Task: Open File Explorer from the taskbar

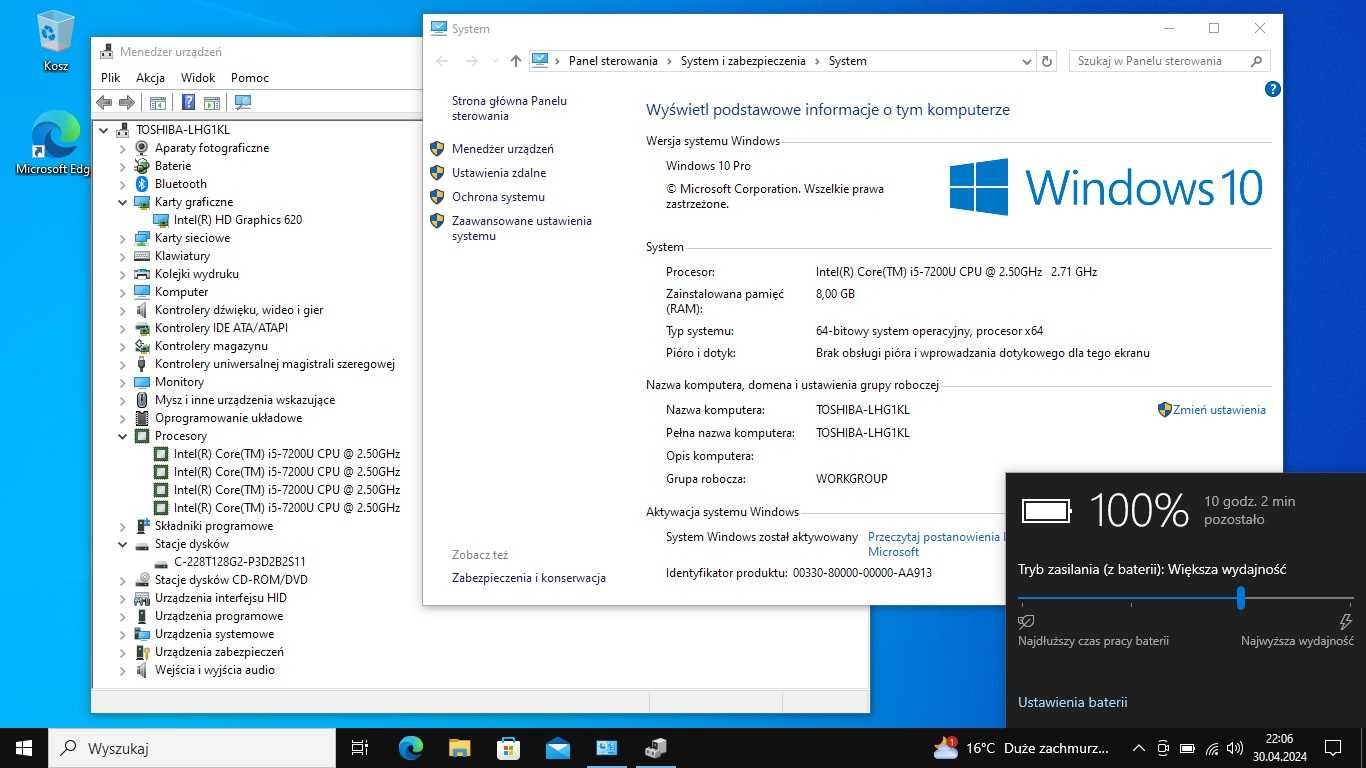Action: point(459,748)
